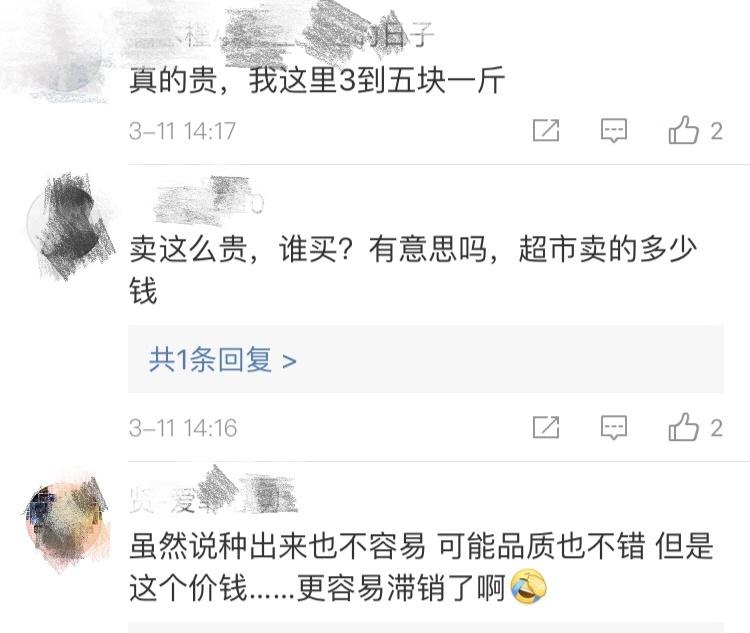Open the reply bubble icon on the 14:16 comment
This screenshot has width=750, height=633.
pos(614,427)
